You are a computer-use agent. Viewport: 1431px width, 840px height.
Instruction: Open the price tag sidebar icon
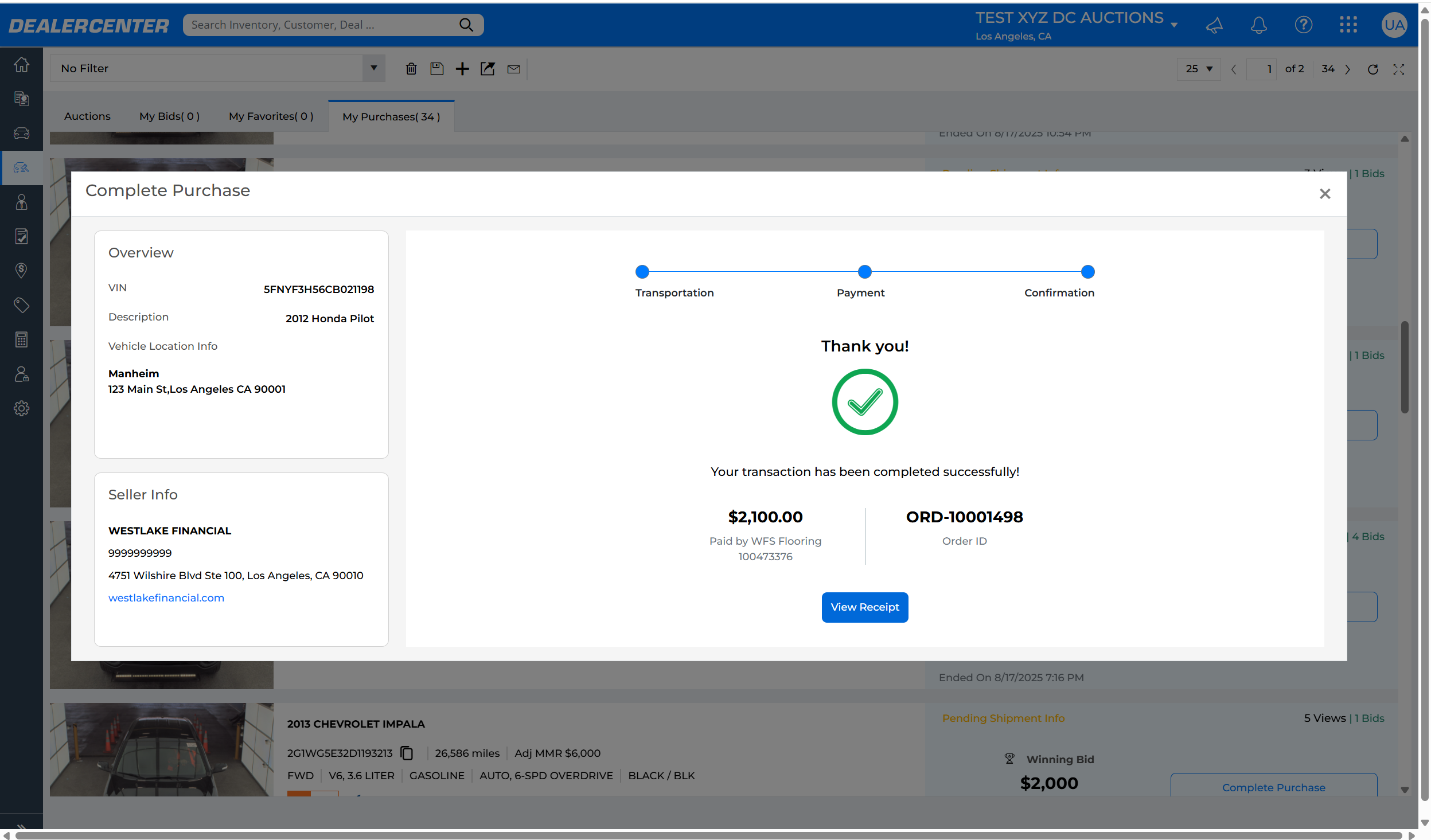21,305
